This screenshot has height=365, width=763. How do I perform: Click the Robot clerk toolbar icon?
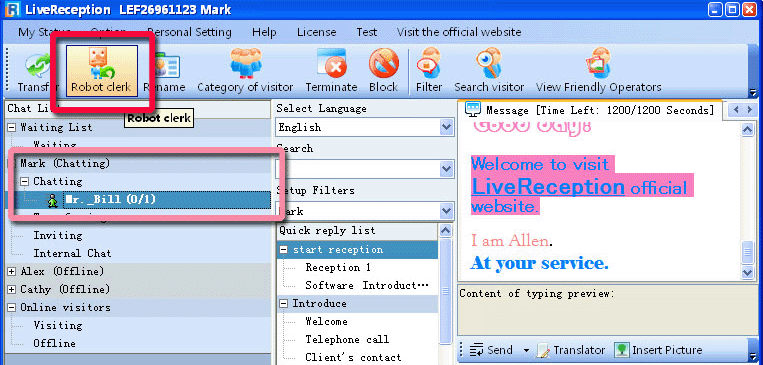[102, 71]
